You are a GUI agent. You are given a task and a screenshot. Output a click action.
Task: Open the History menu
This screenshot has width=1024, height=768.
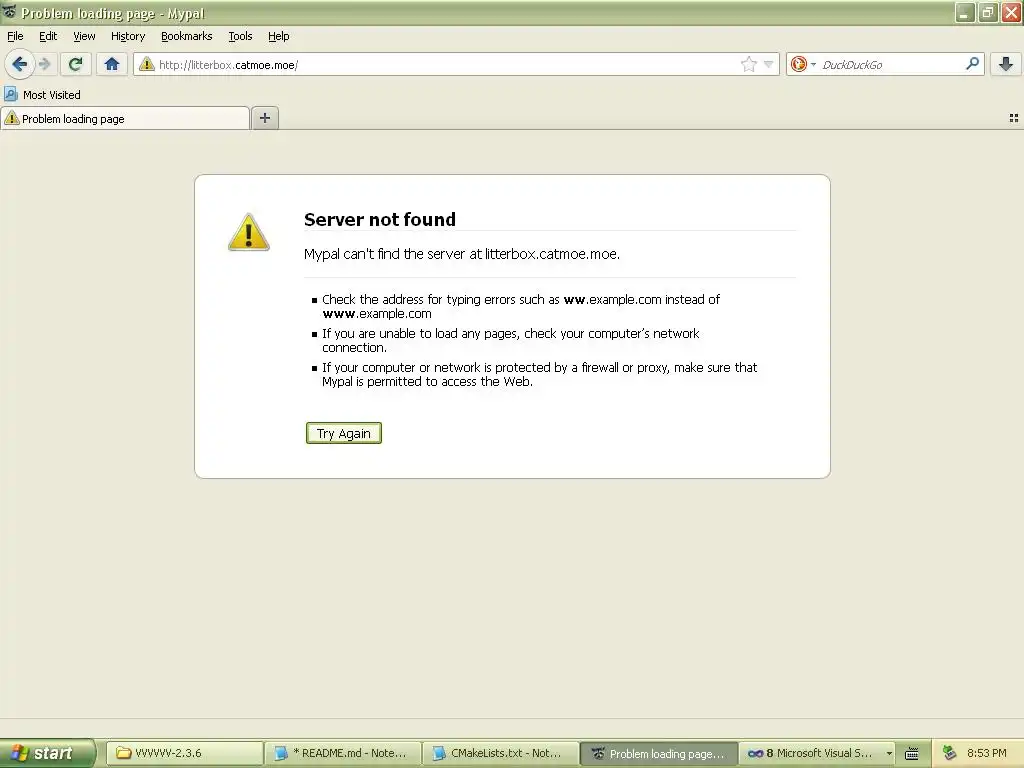click(127, 36)
